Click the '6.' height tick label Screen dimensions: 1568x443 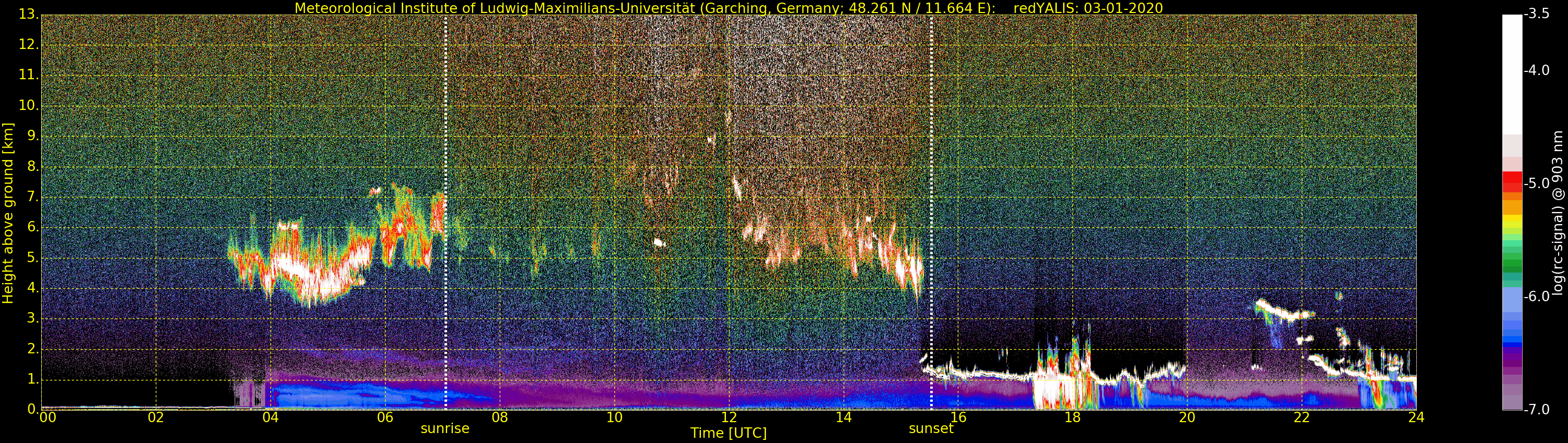(x=33, y=227)
